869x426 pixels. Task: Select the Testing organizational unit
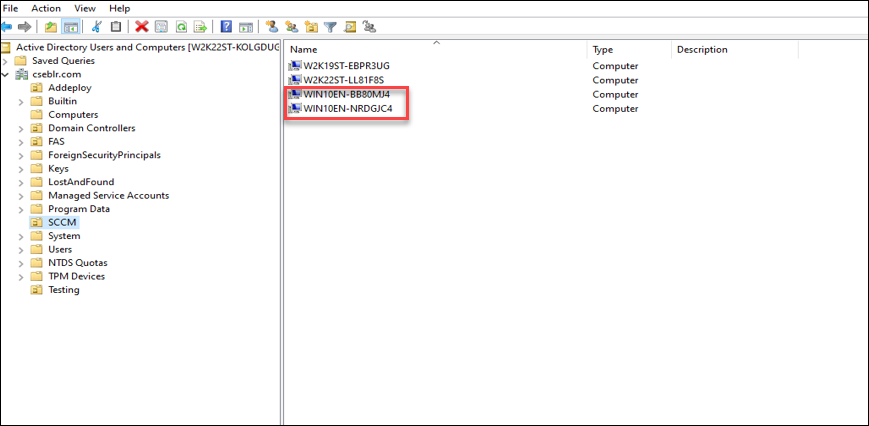64,290
